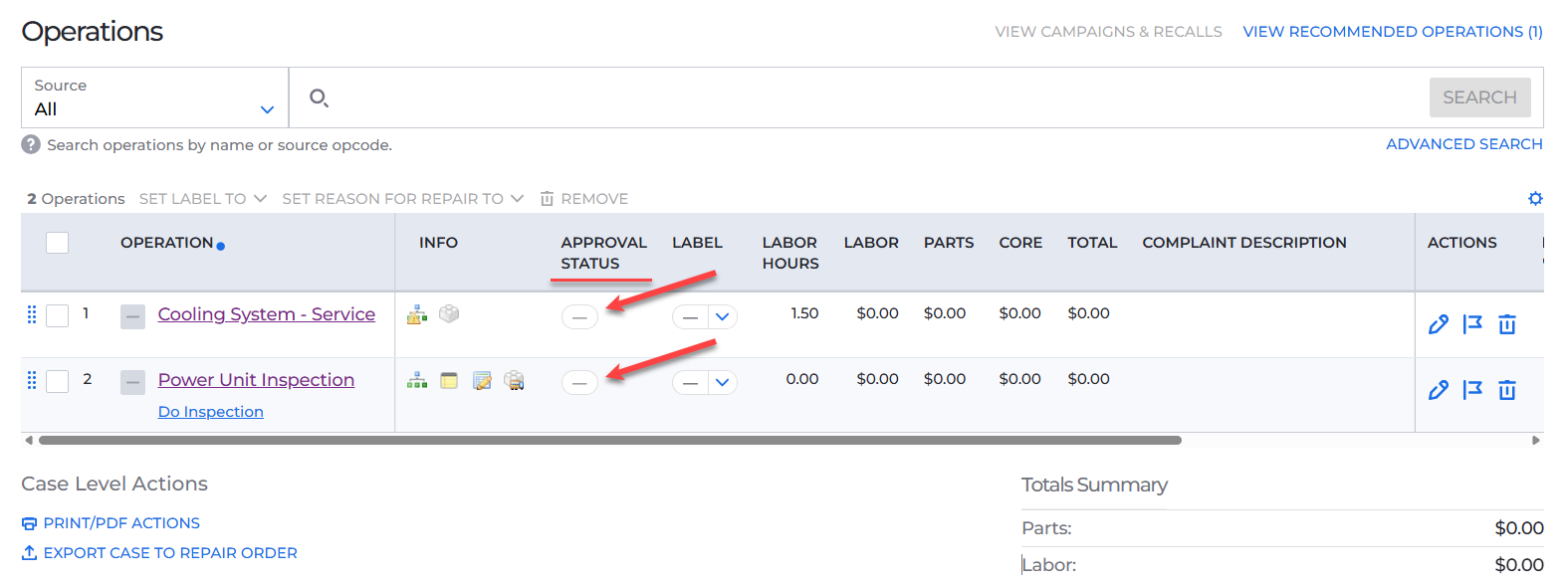Image resolution: width=1568 pixels, height=584 pixels.
Task: Click the search magnifier icon
Action: 319,97
